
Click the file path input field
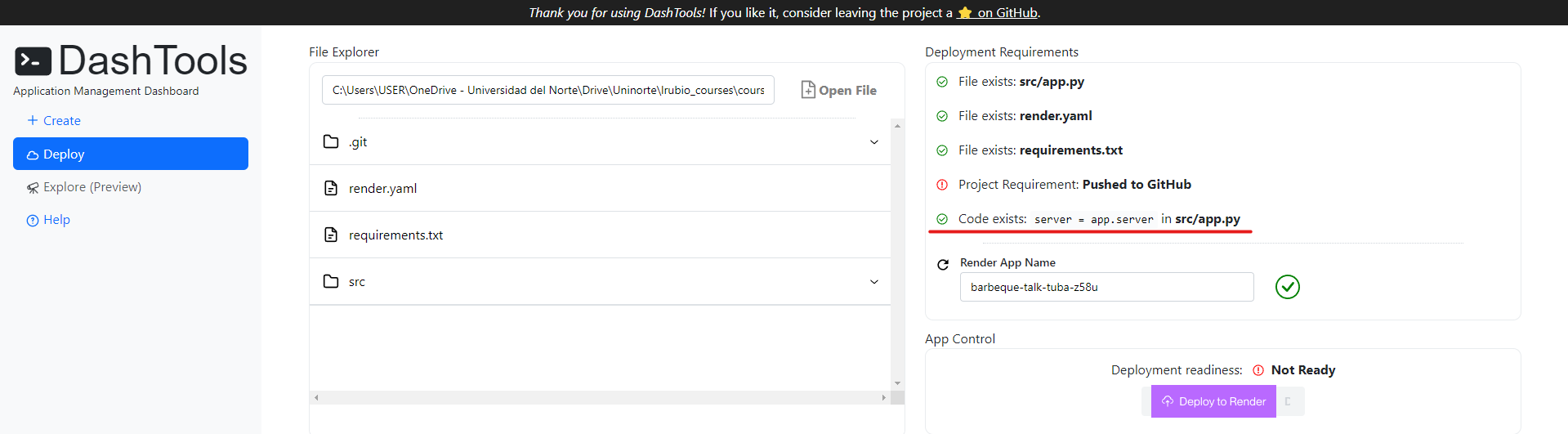click(548, 90)
